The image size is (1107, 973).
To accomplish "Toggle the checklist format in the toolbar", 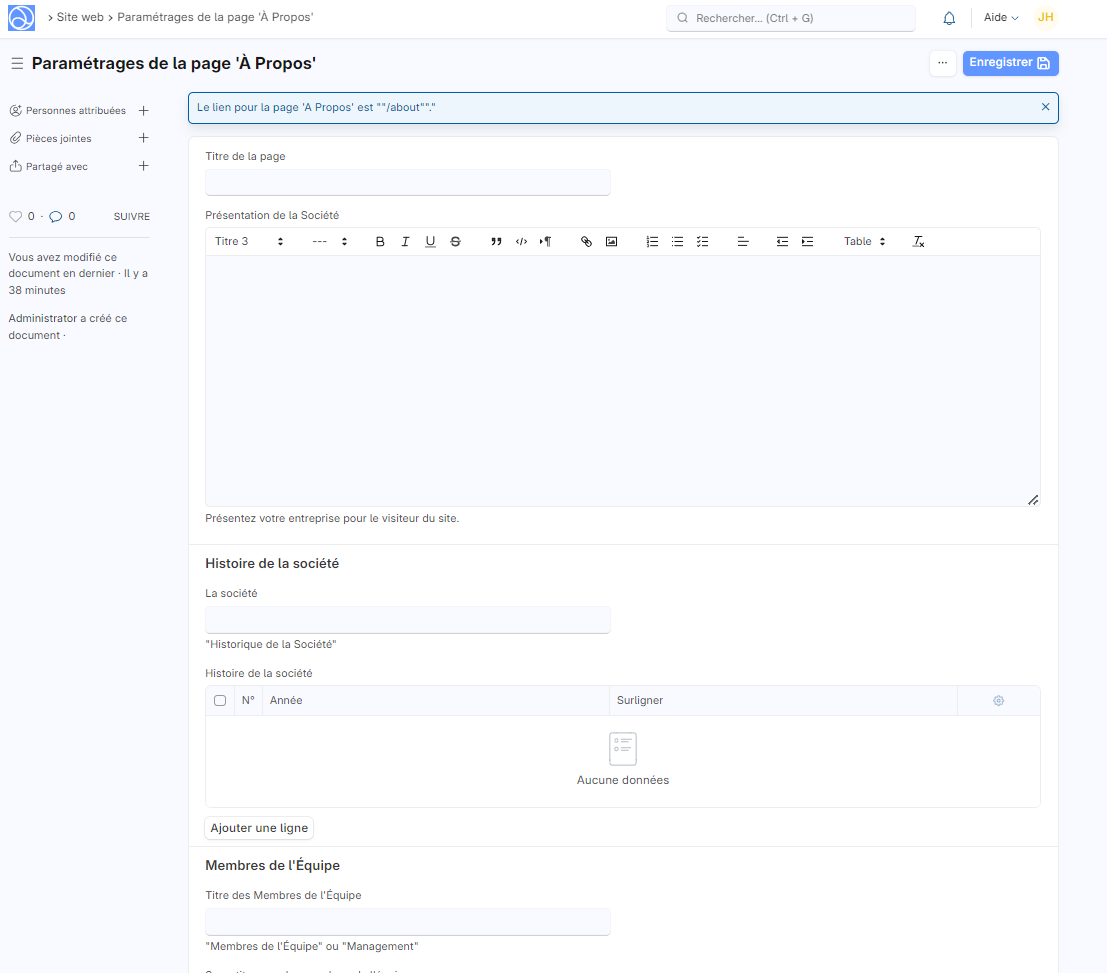I will pos(703,242).
